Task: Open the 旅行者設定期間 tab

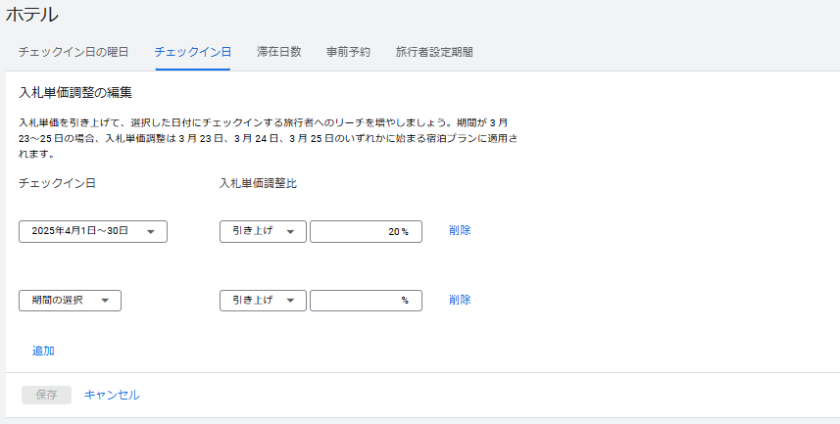Action: pos(434,52)
